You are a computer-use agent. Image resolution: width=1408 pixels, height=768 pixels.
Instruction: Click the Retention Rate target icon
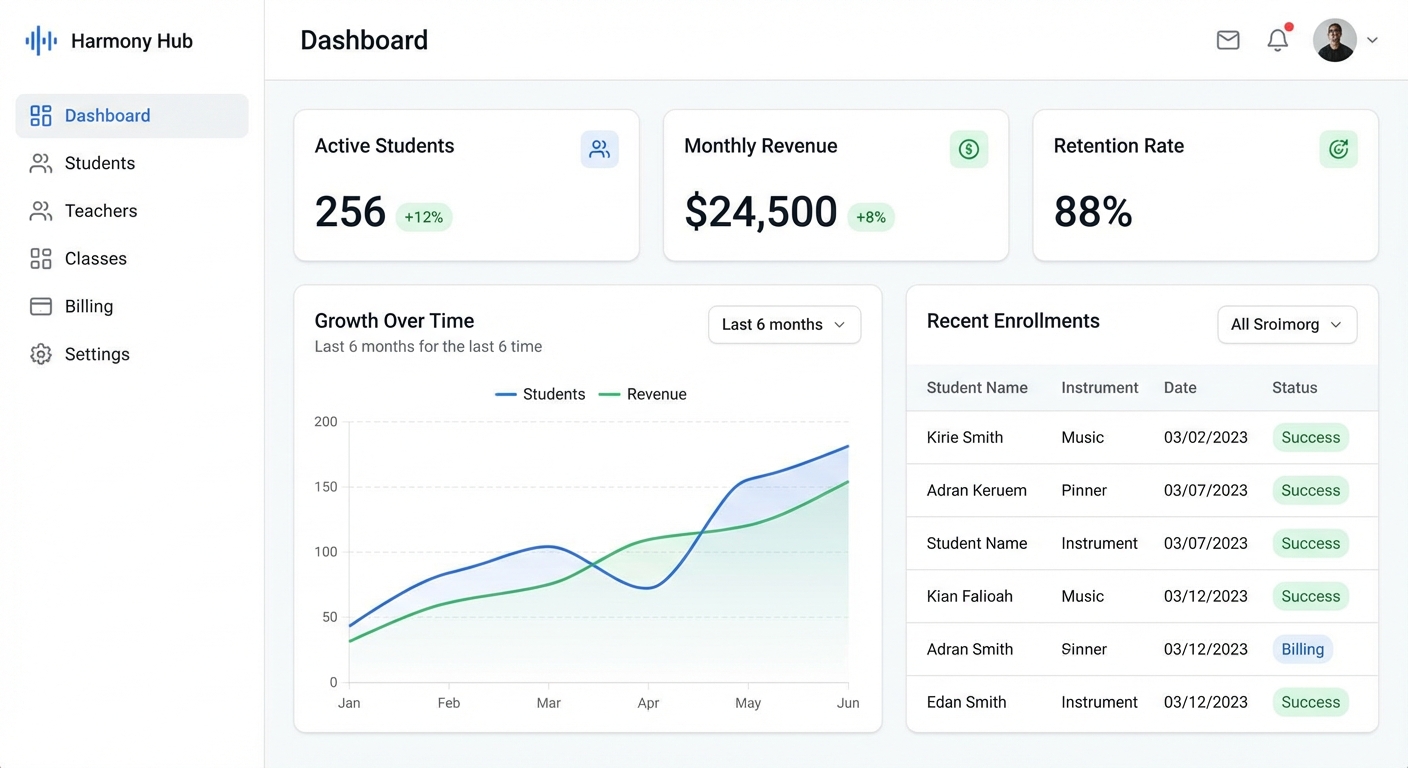pos(1338,149)
